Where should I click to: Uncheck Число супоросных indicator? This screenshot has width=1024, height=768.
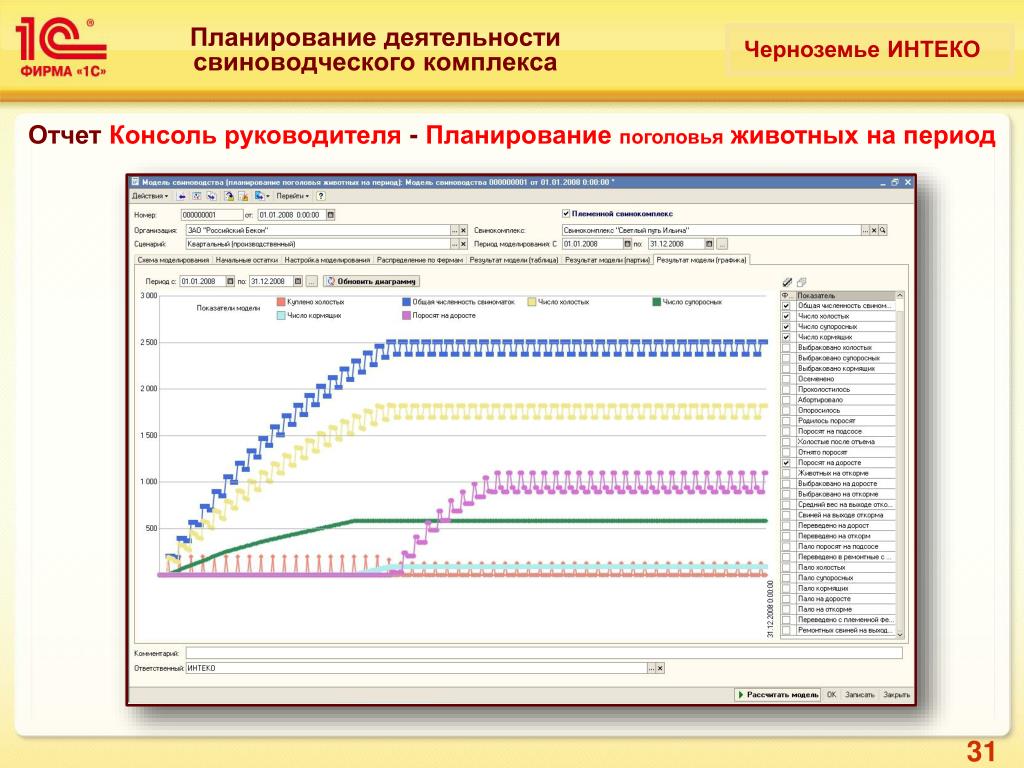point(786,327)
